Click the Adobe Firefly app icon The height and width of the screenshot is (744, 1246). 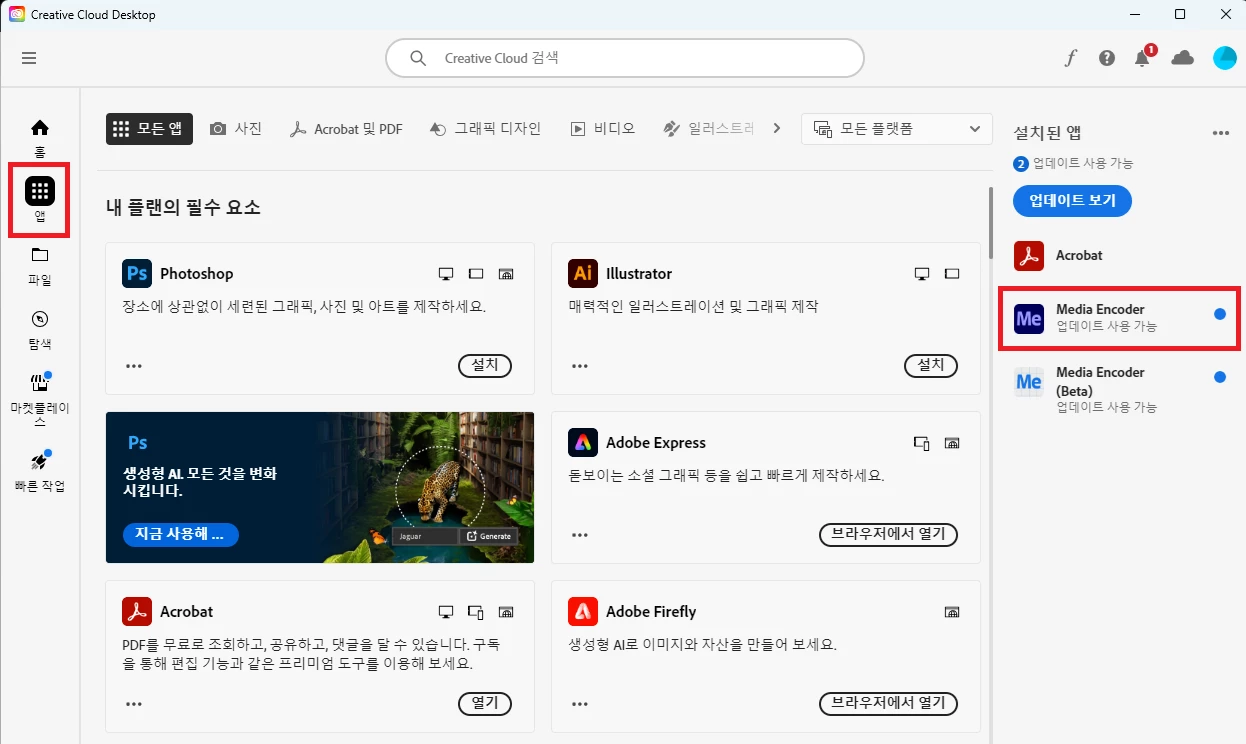pos(583,612)
